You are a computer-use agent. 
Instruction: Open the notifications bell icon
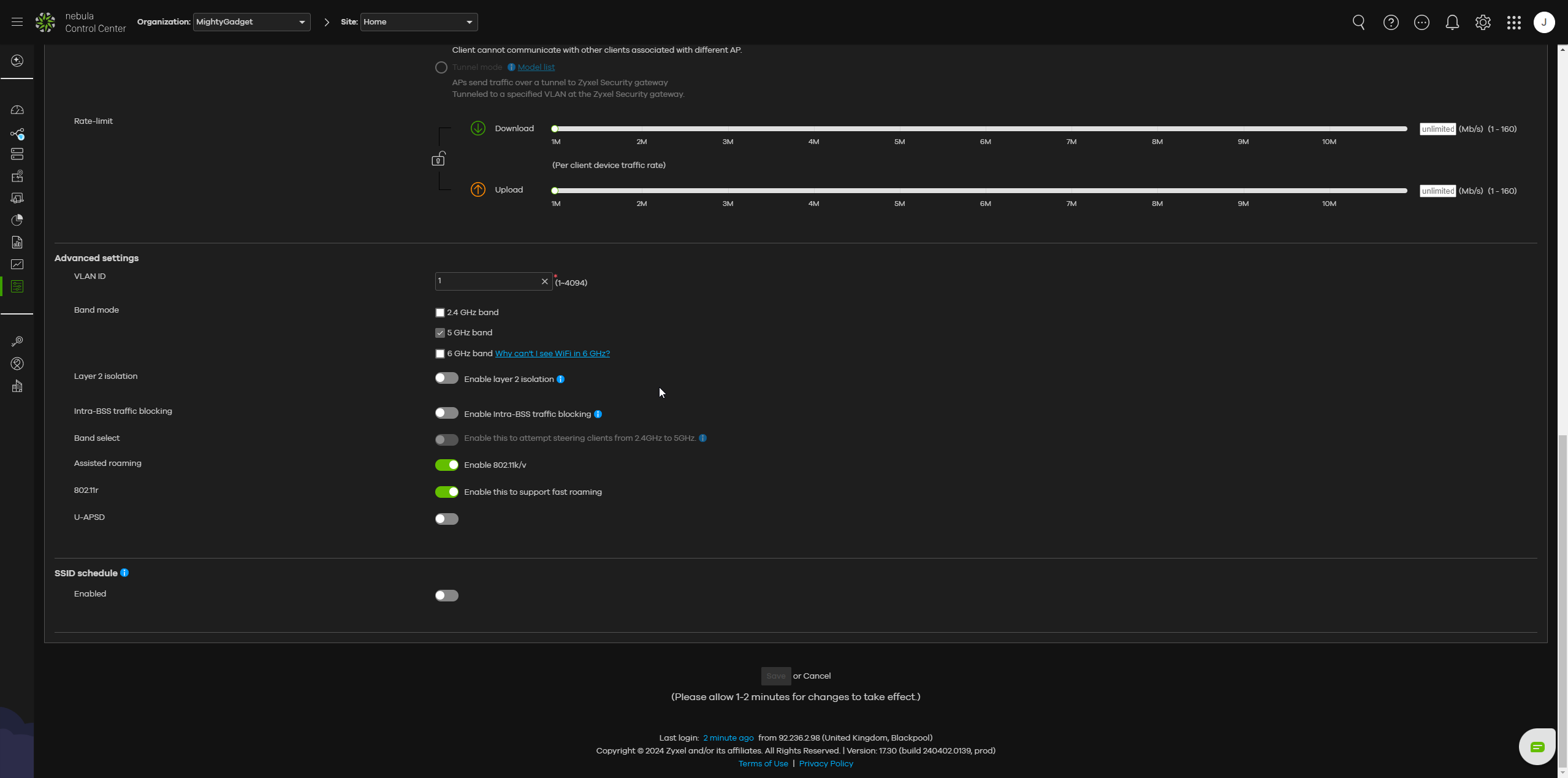(x=1452, y=23)
